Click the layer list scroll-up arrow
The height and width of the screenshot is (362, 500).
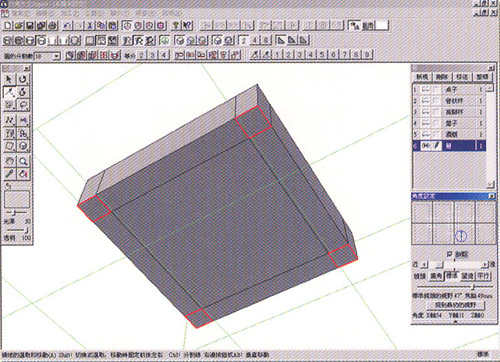(490, 88)
